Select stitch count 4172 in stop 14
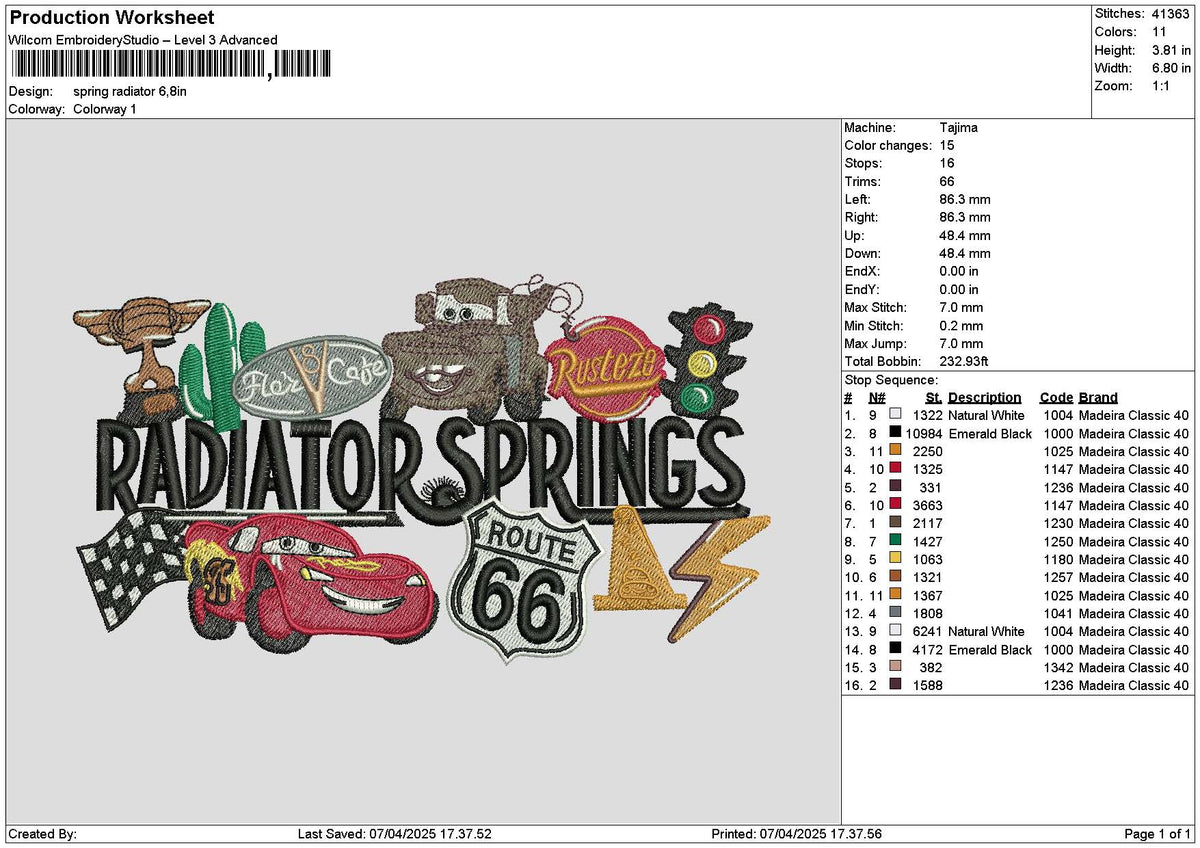 point(928,649)
